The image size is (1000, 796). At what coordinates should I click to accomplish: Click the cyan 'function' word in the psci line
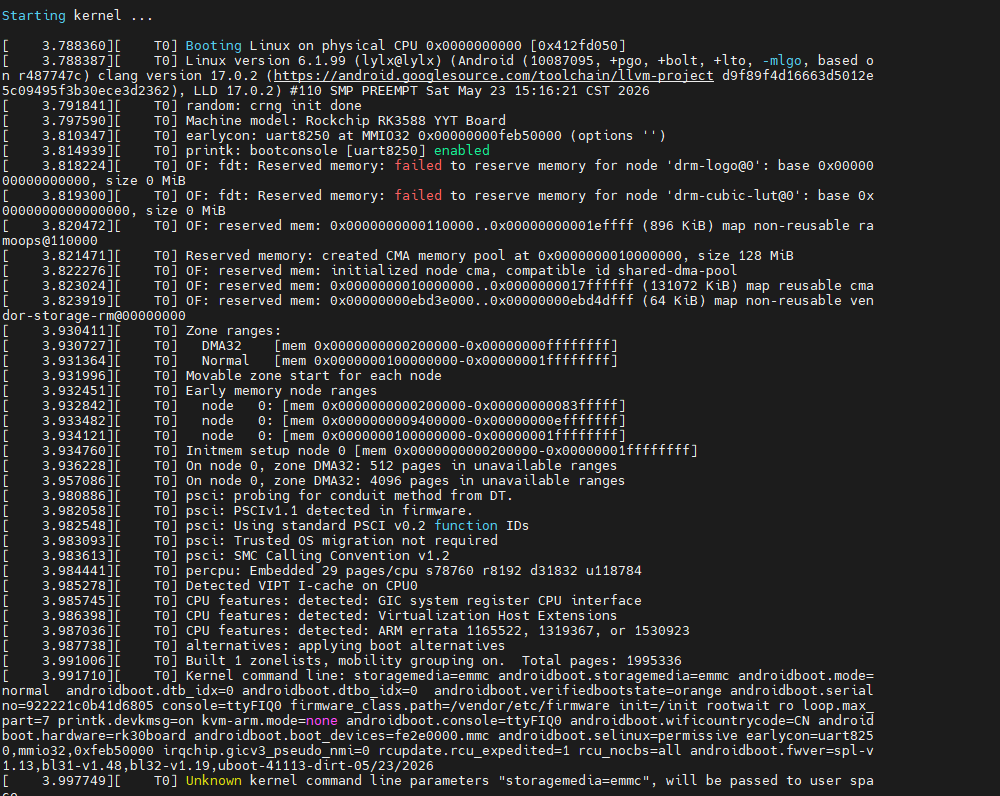(466, 526)
